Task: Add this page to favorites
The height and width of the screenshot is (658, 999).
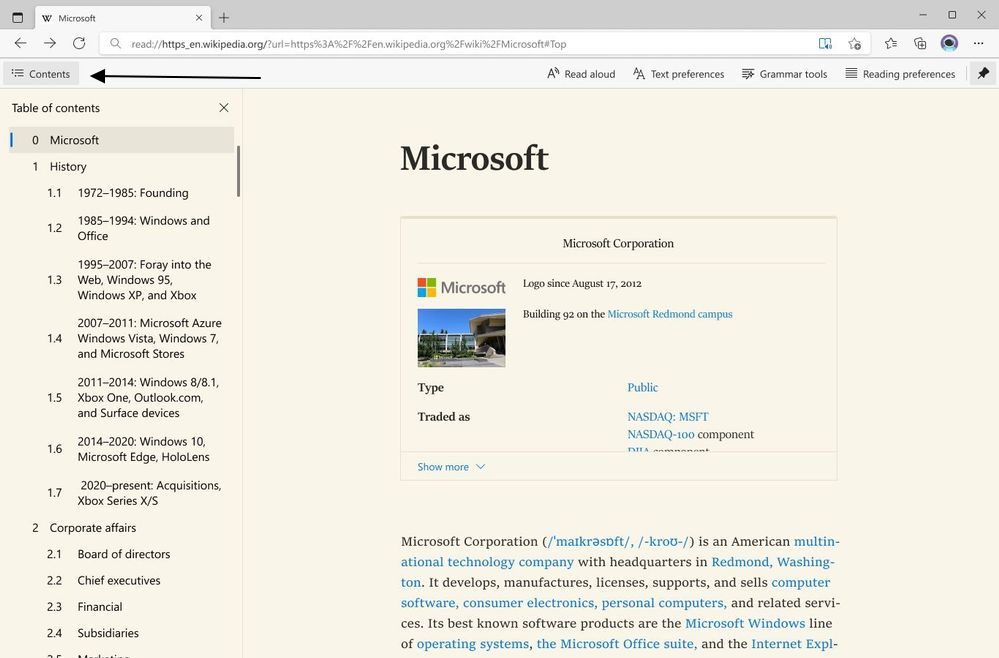Action: tap(854, 43)
